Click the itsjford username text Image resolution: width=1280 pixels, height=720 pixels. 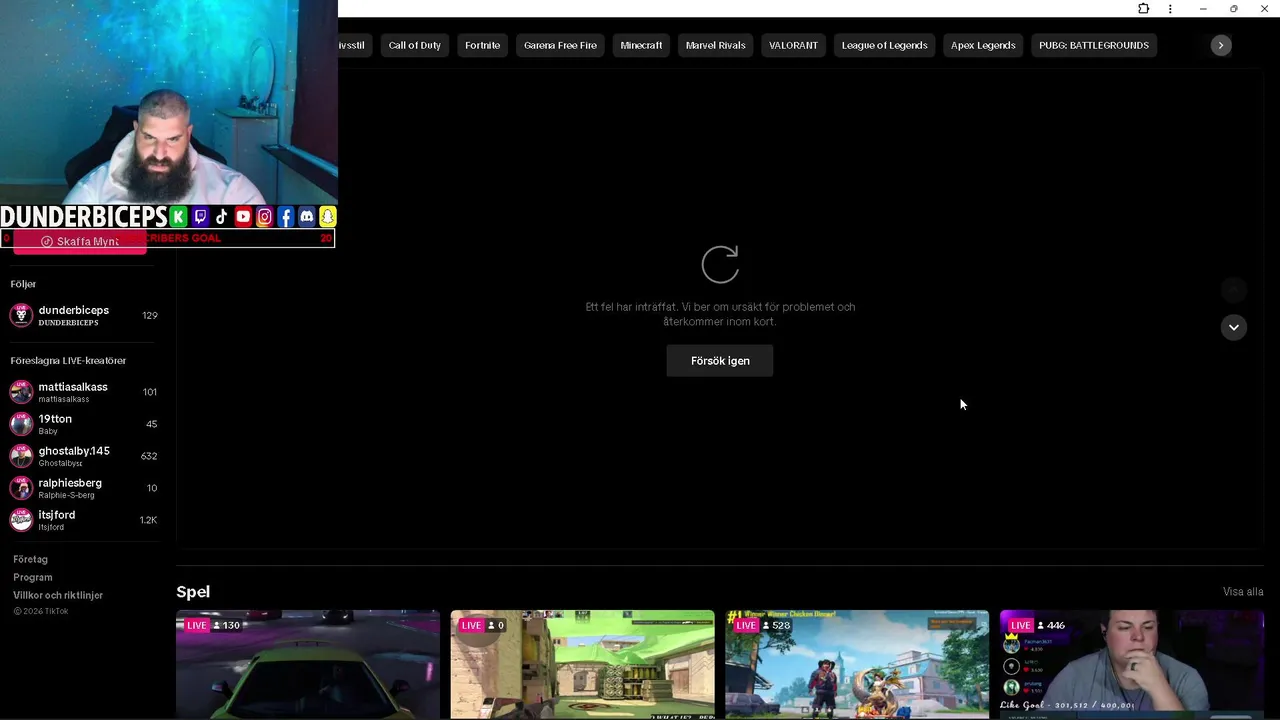57,515
